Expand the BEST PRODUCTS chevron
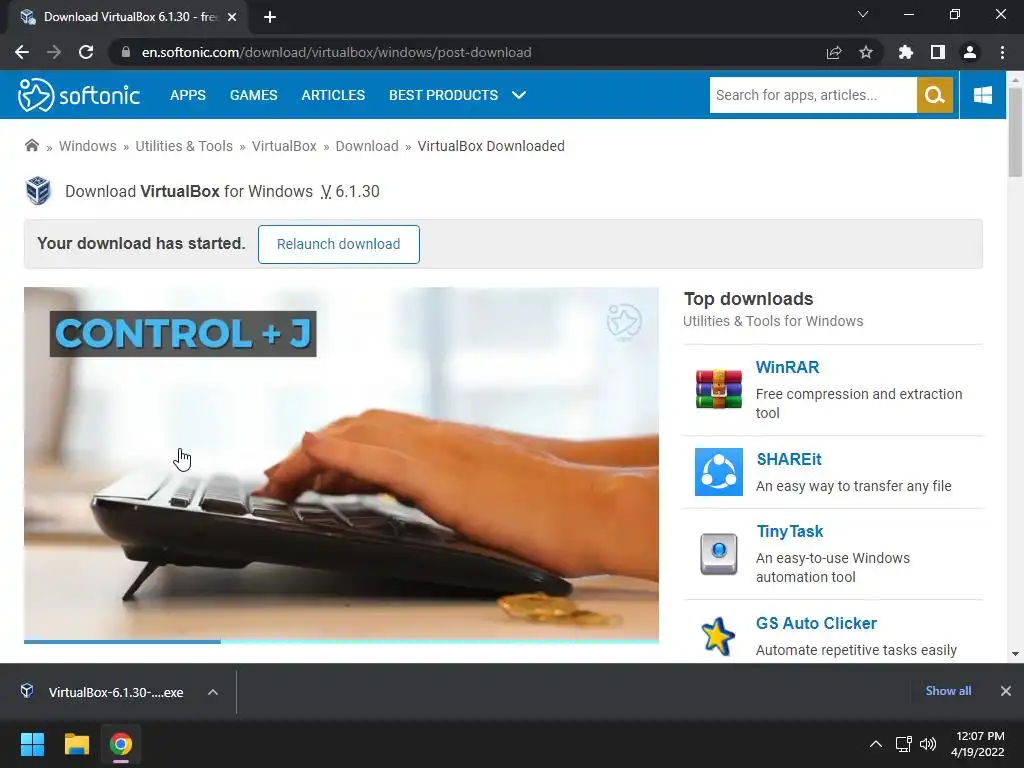Viewport: 1024px width, 768px height. pyautogui.click(x=519, y=95)
